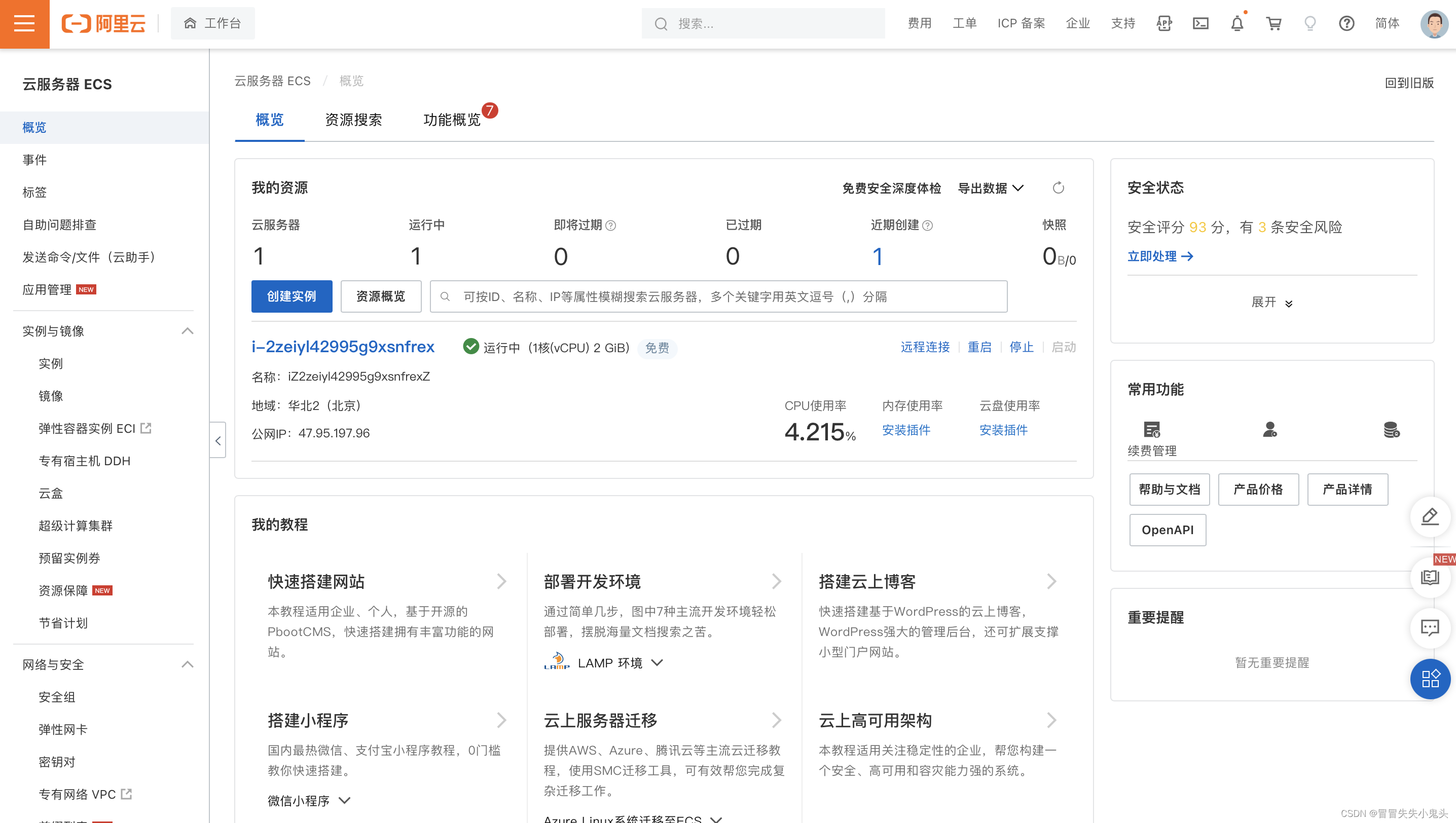Expand 云上高可用架构 tutorial arrow
Viewport: 1456px width, 823px height.
1052,720
